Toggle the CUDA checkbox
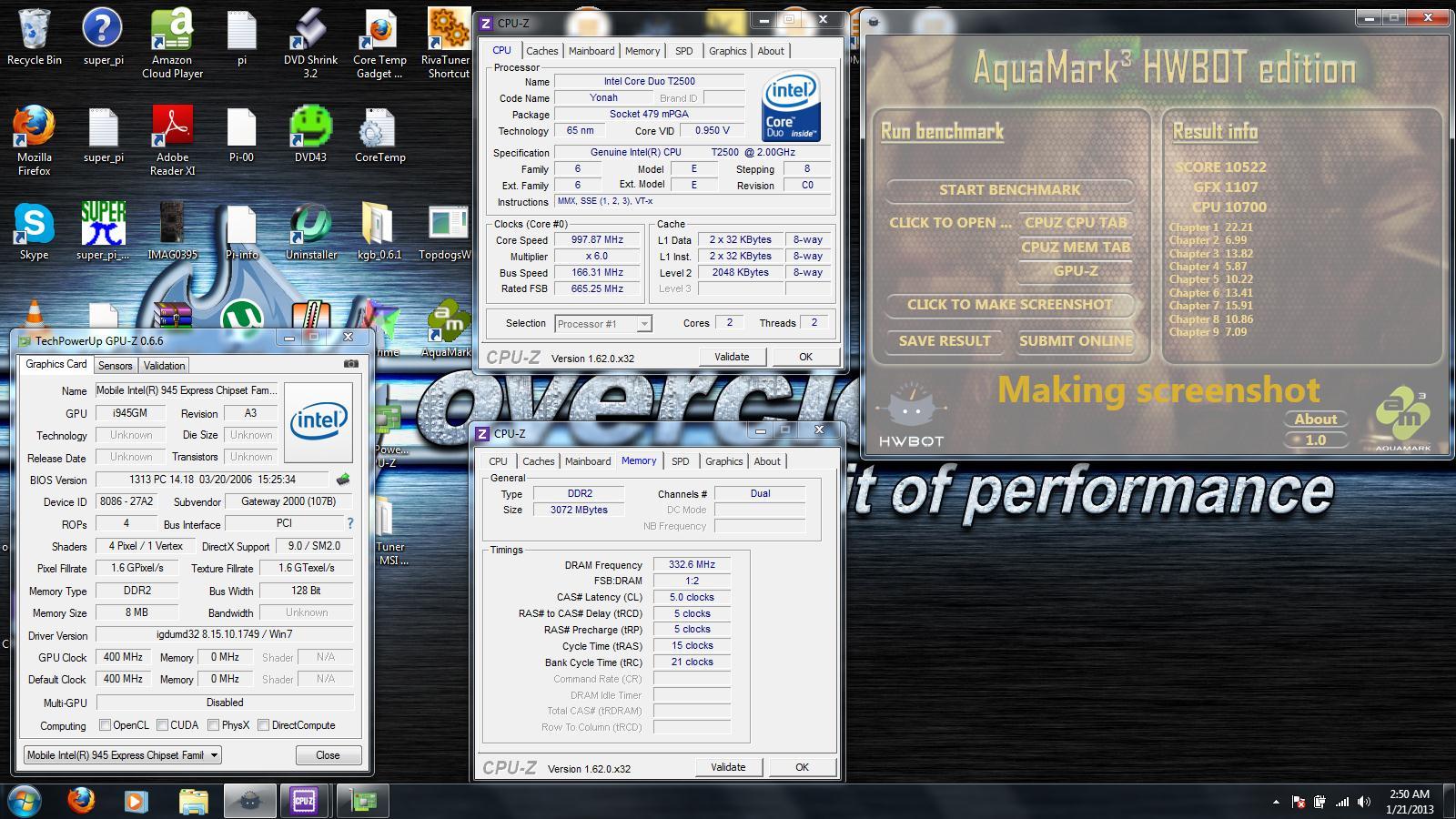1456x819 pixels. tap(162, 725)
